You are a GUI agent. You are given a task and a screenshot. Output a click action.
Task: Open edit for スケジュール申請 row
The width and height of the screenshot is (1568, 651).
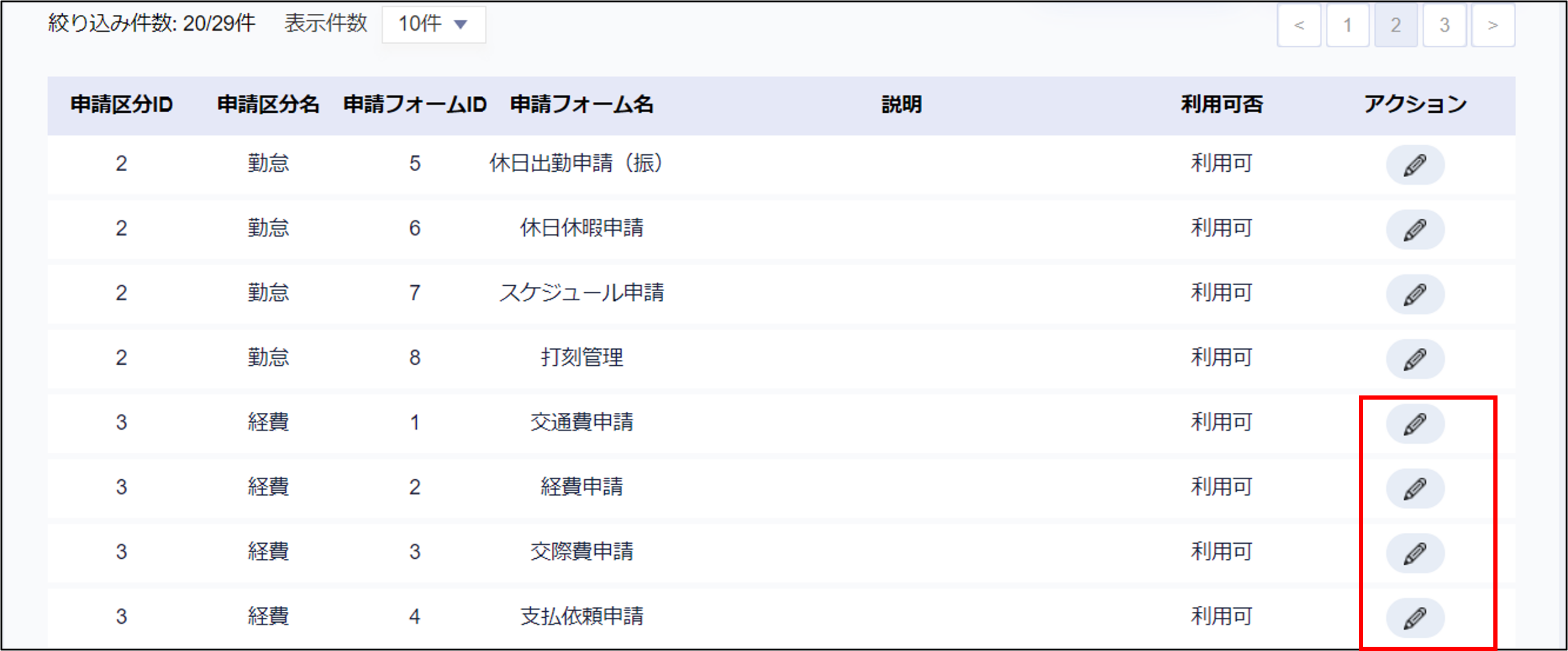[1414, 294]
